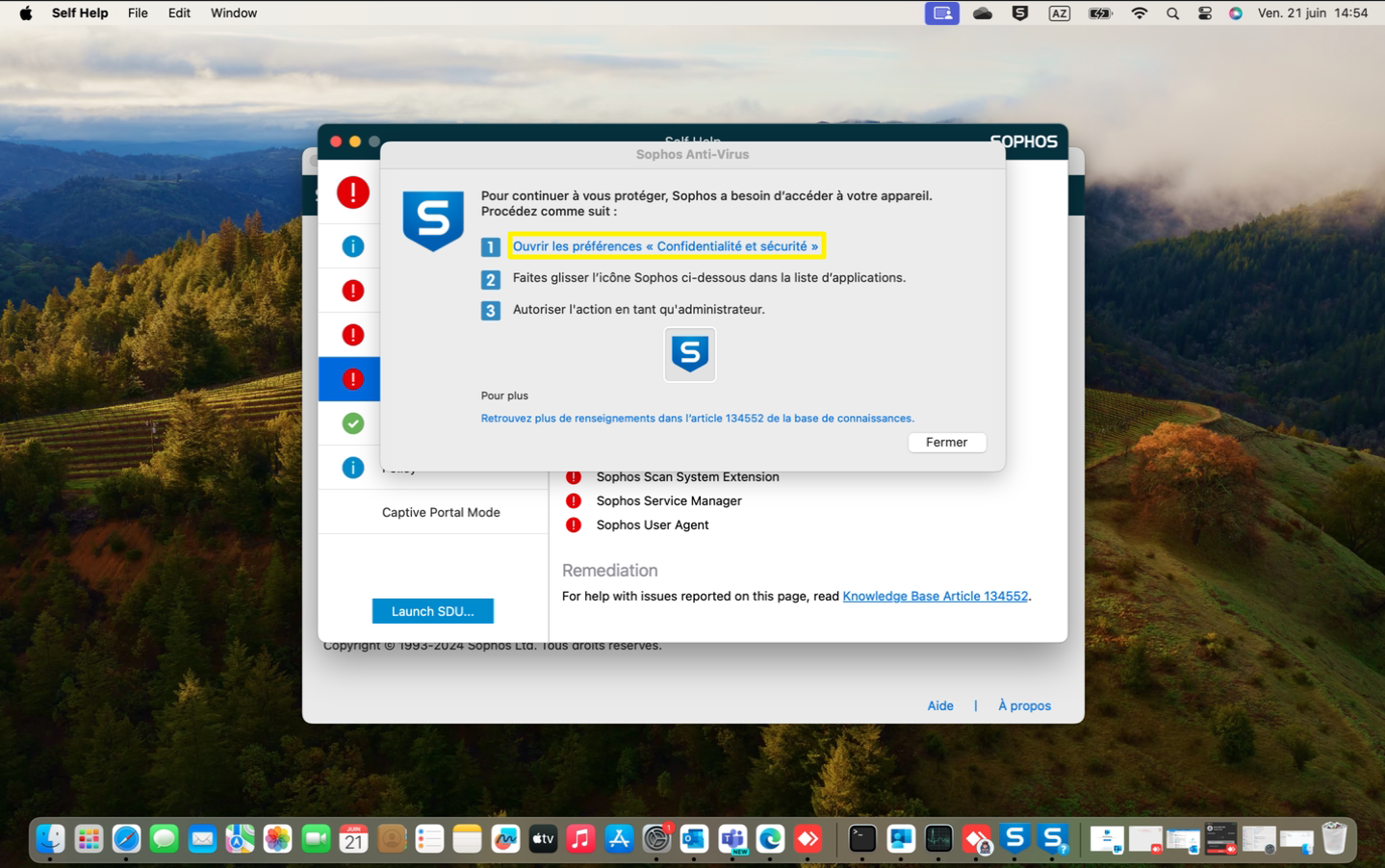Screen dimensions: 1385x868
Task: Click the cloud status icon in the menu bar
Action: (983, 13)
